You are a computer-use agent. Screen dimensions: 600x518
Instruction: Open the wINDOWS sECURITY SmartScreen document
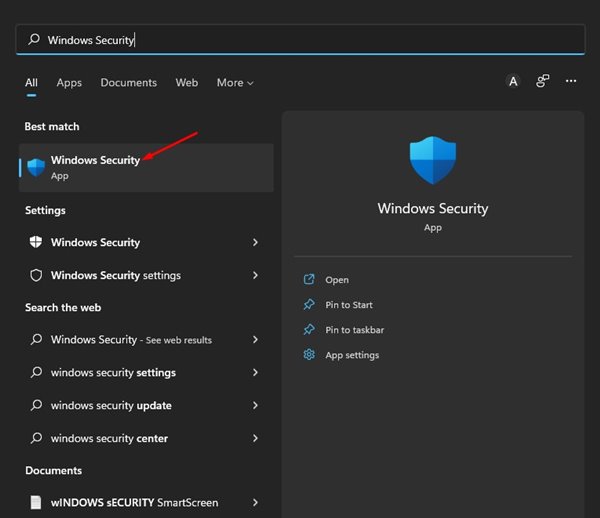(134, 502)
